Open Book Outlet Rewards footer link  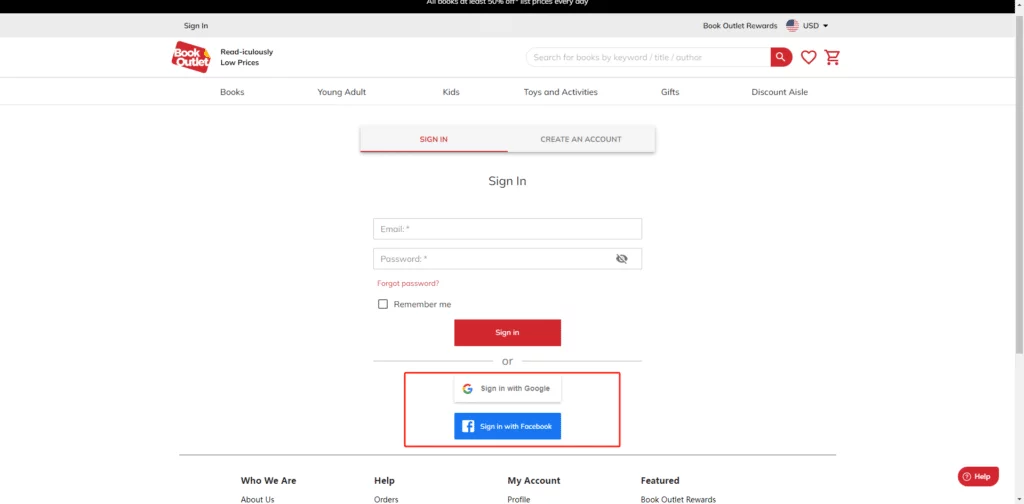click(x=678, y=499)
